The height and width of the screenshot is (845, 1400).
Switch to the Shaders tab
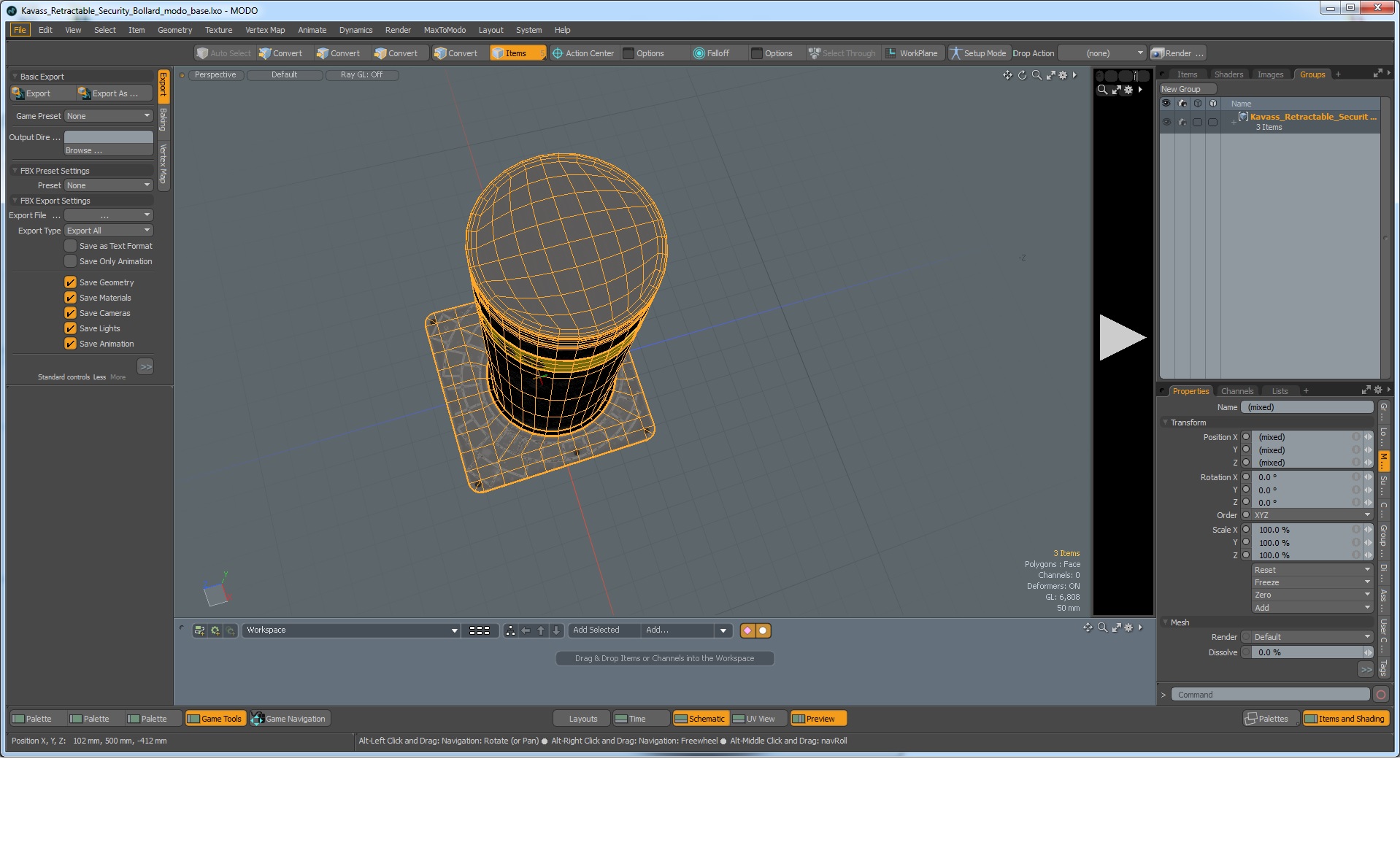(x=1228, y=74)
